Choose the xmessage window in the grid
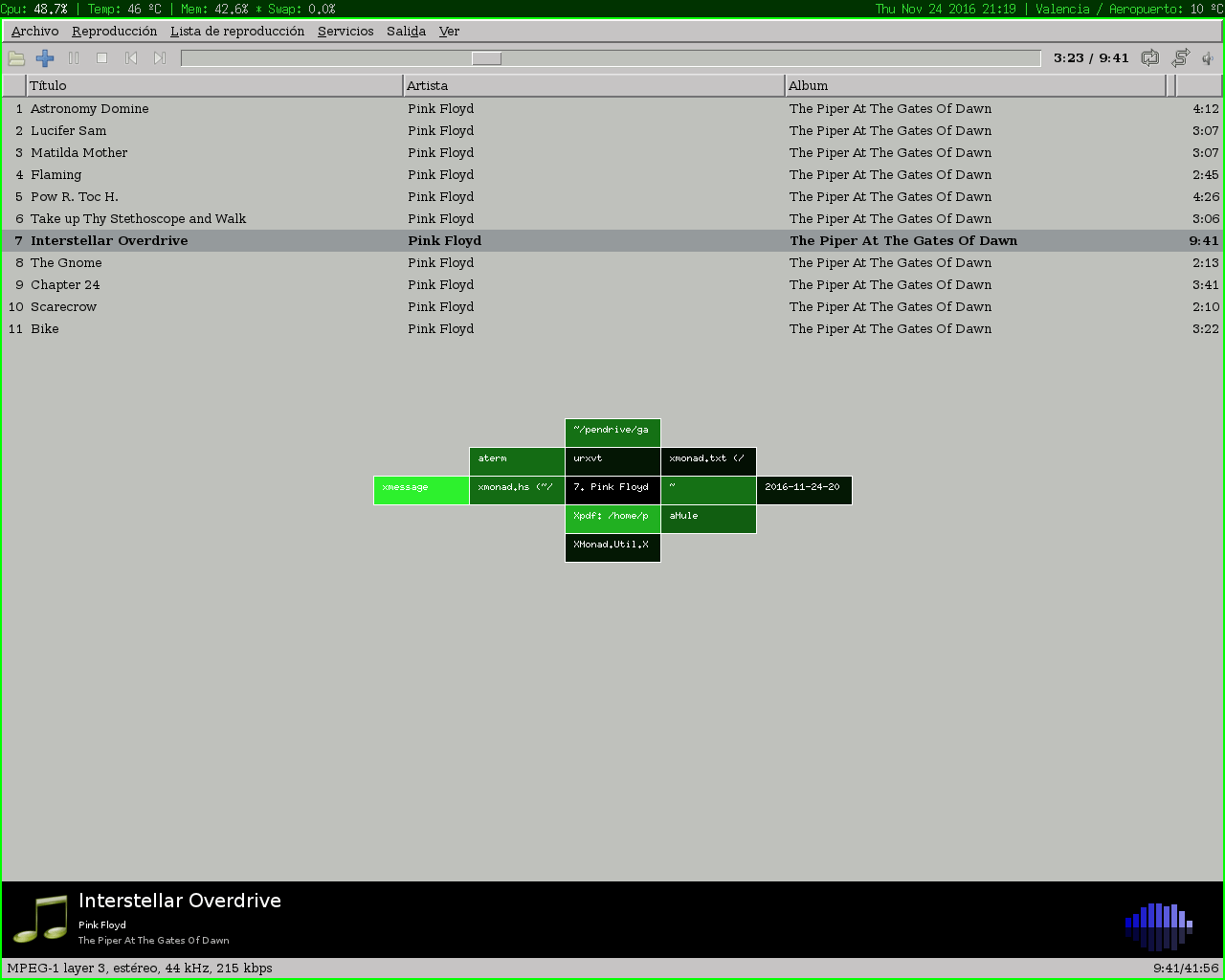The image size is (1225, 980). pos(421,490)
